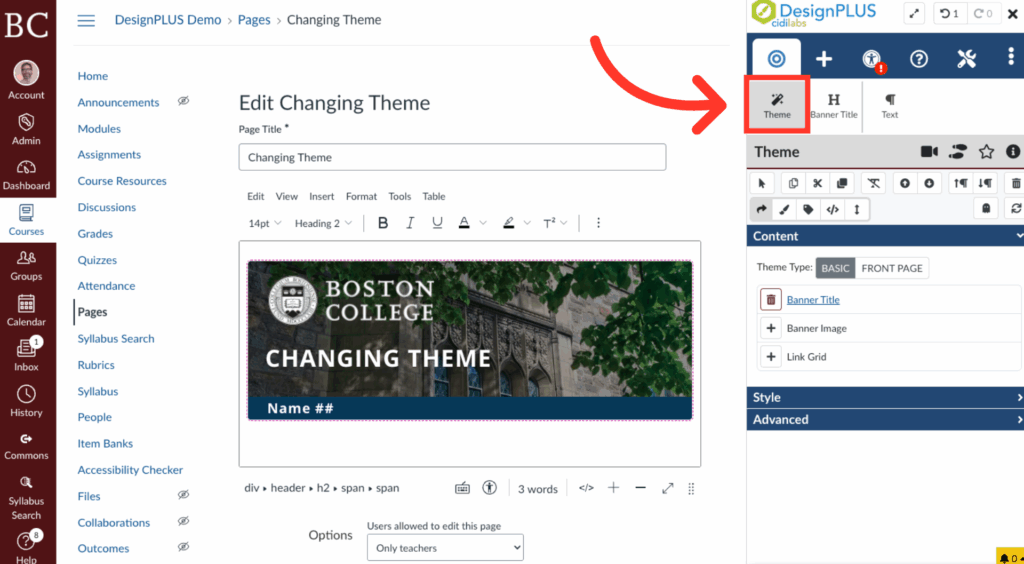Open the DesignPLUS add content plus tab
This screenshot has height=564, width=1024.
pos(824,59)
